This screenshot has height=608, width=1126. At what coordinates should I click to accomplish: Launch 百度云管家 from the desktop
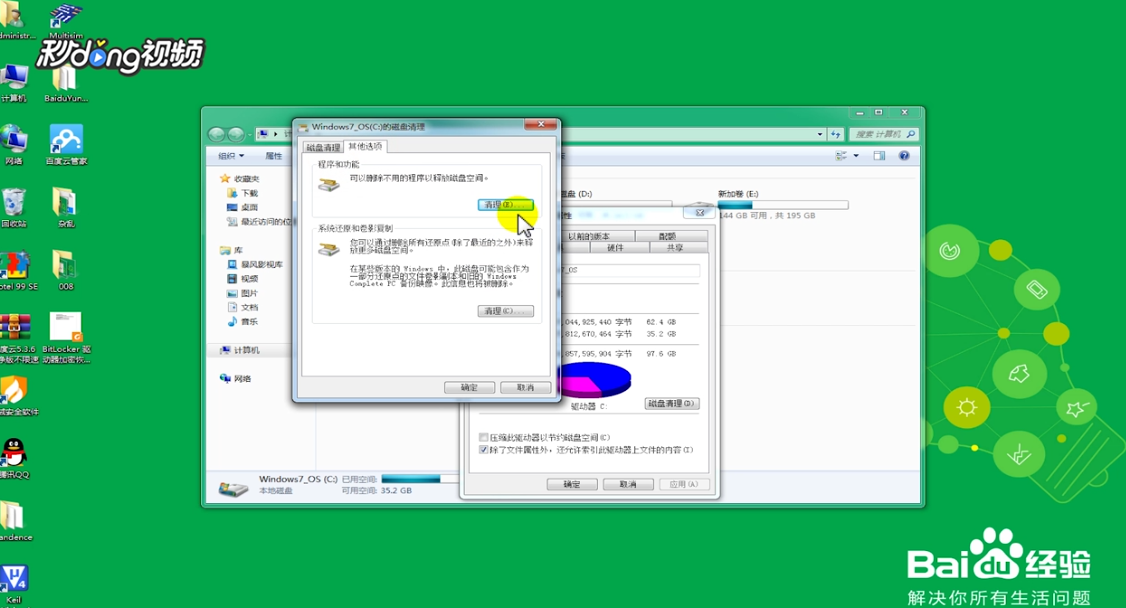66,145
